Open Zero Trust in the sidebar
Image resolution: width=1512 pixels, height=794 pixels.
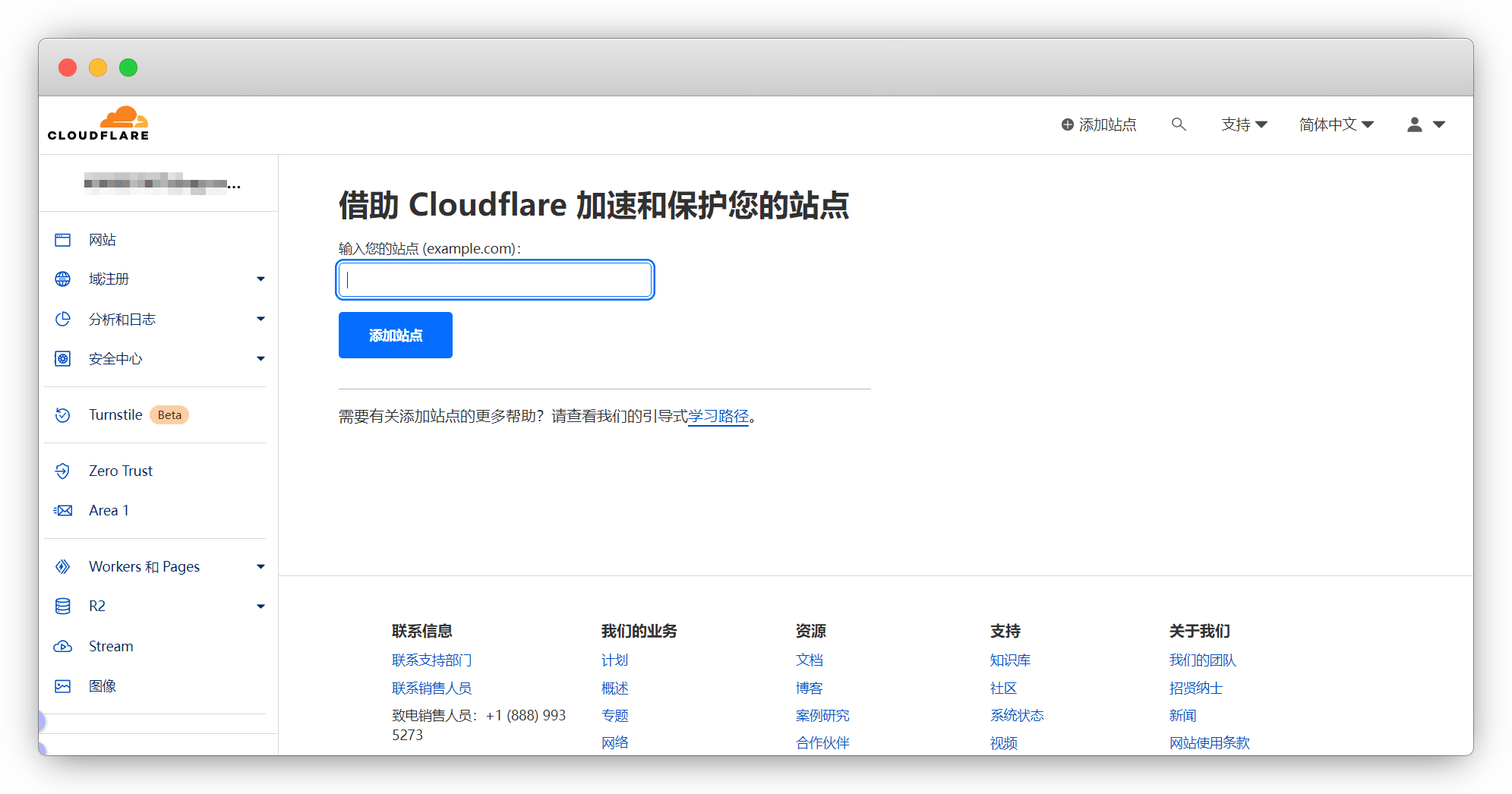pos(121,471)
